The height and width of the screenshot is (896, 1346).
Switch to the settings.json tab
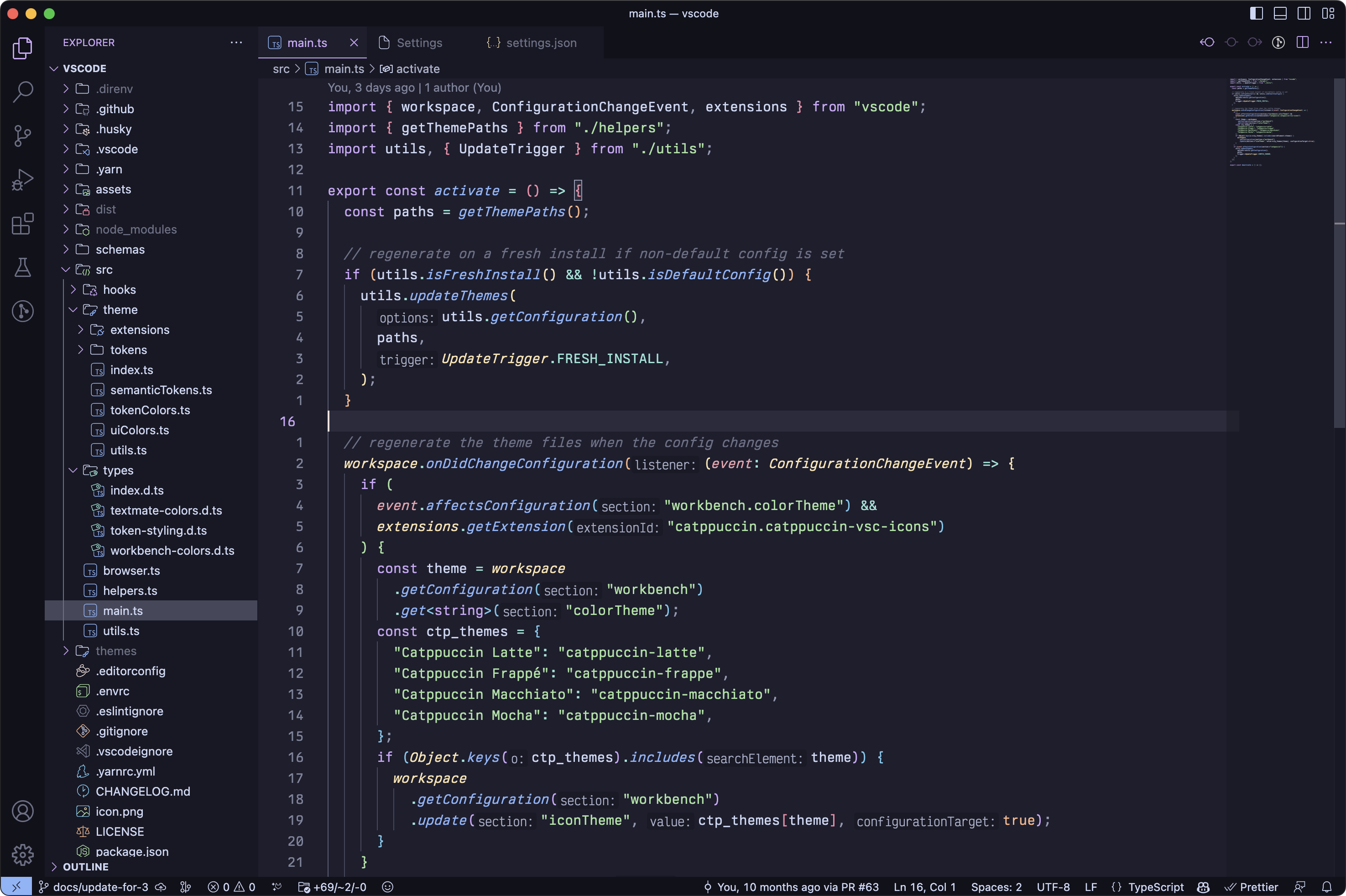point(541,43)
